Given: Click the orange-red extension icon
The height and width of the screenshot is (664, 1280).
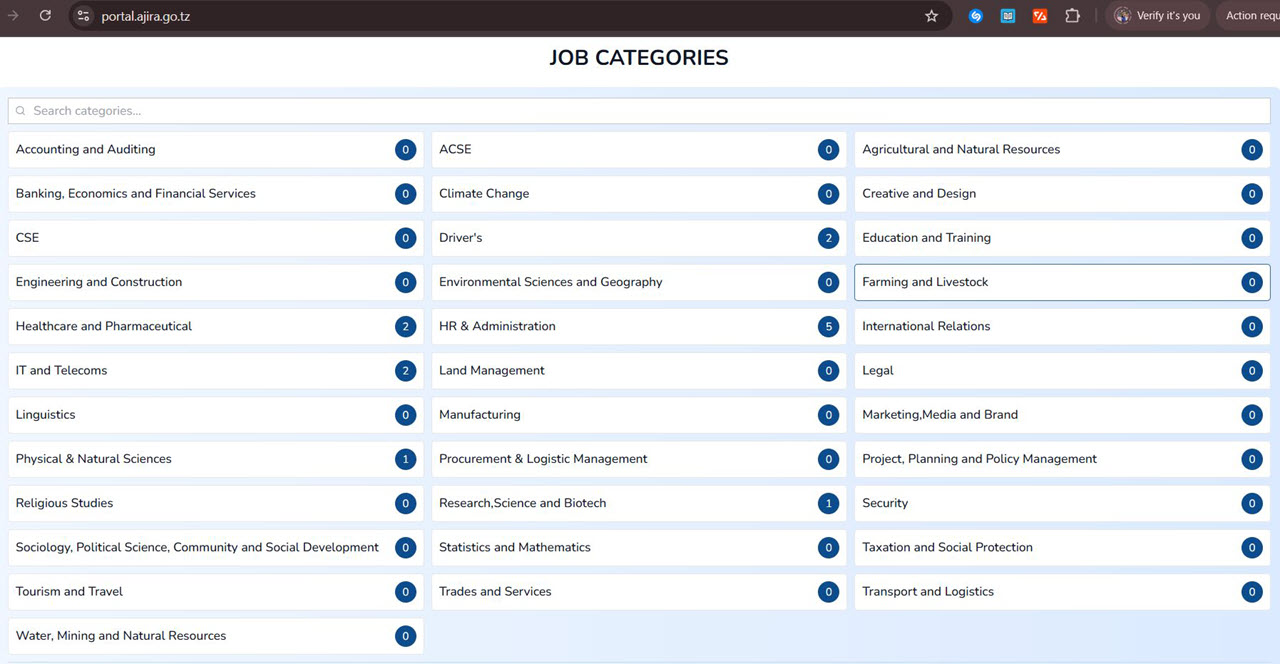Looking at the screenshot, I should [1040, 16].
